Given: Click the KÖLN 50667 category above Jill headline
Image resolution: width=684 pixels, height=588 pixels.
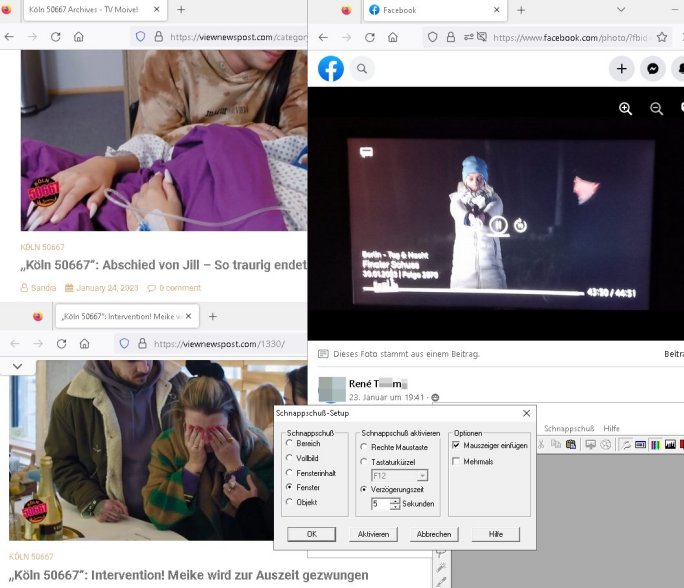Looking at the screenshot, I should coord(42,247).
